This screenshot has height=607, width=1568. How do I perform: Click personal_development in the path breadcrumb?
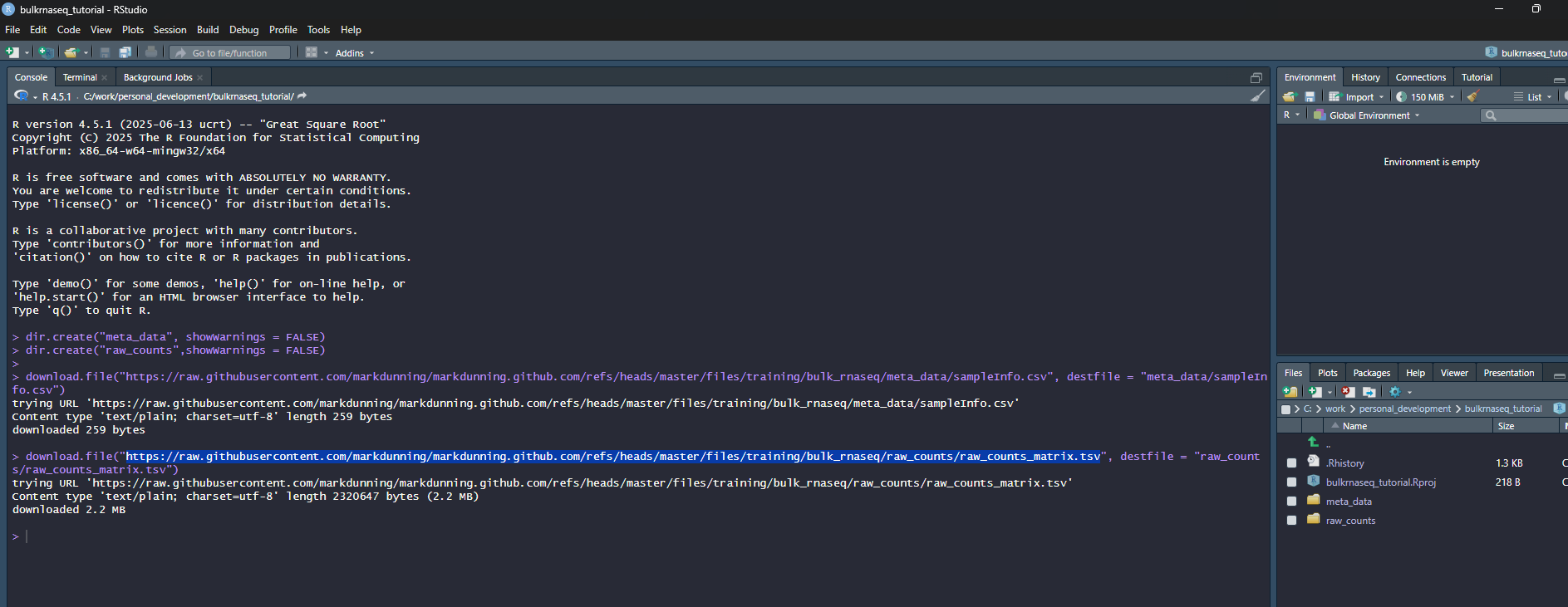1404,409
